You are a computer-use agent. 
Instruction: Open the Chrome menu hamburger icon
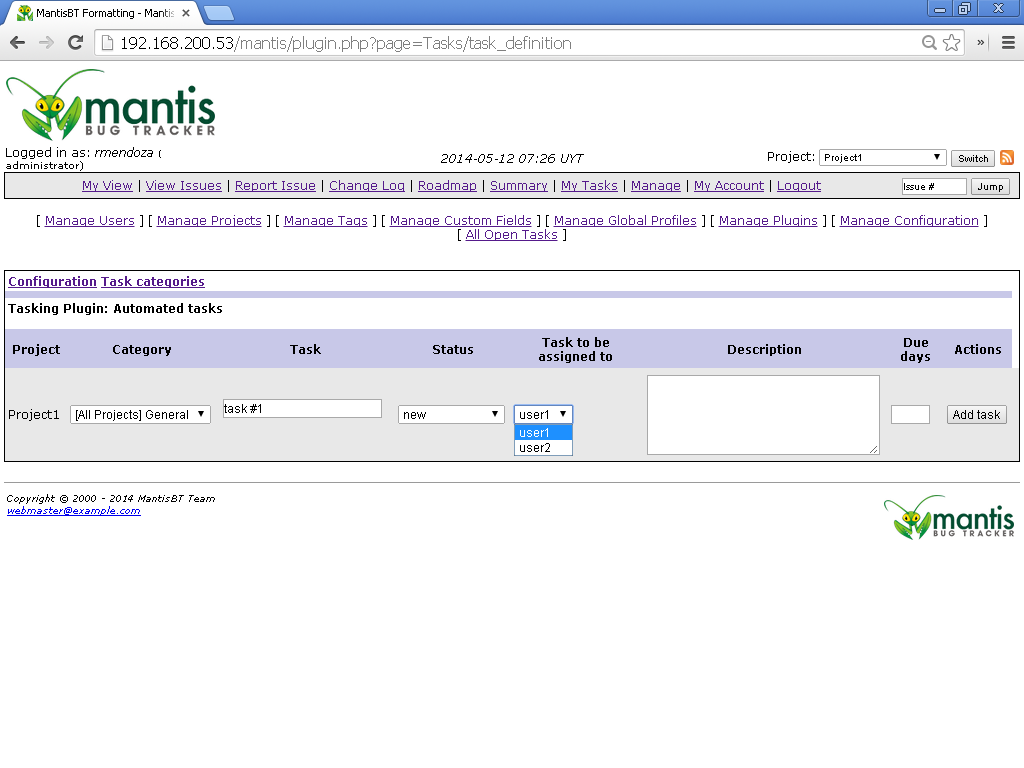1008,43
